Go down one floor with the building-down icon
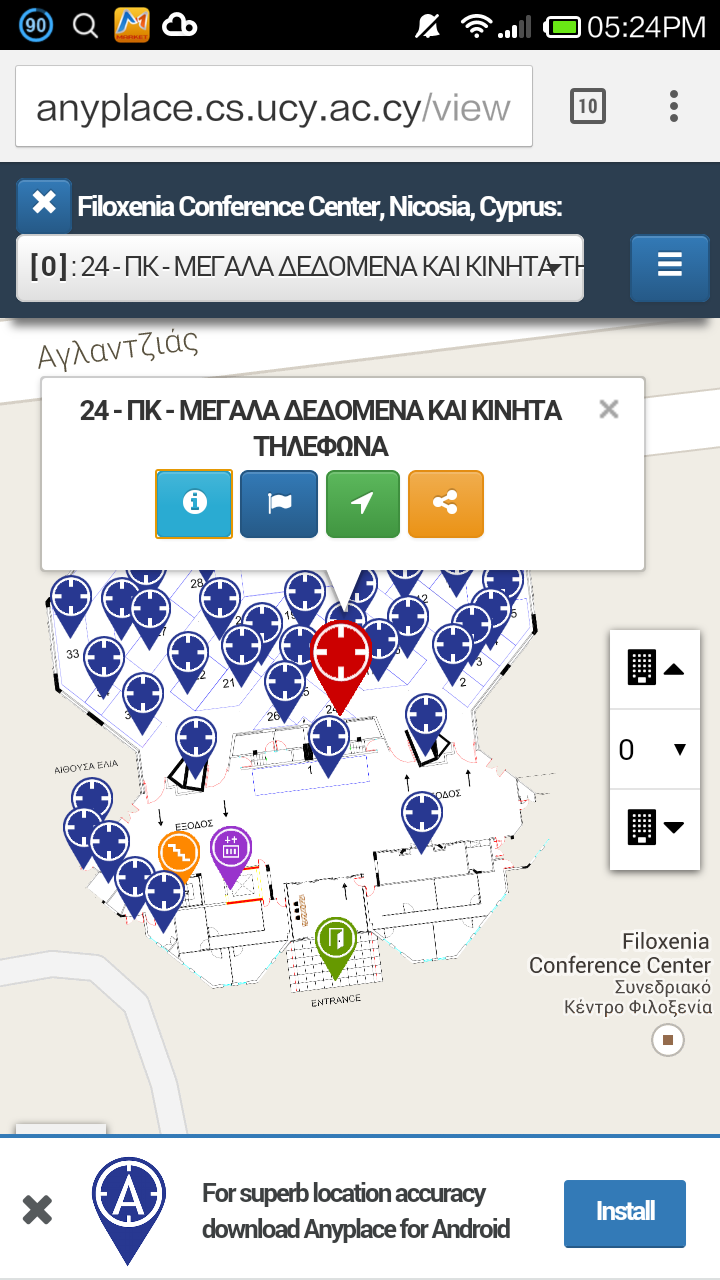720x1280 pixels. [655, 827]
